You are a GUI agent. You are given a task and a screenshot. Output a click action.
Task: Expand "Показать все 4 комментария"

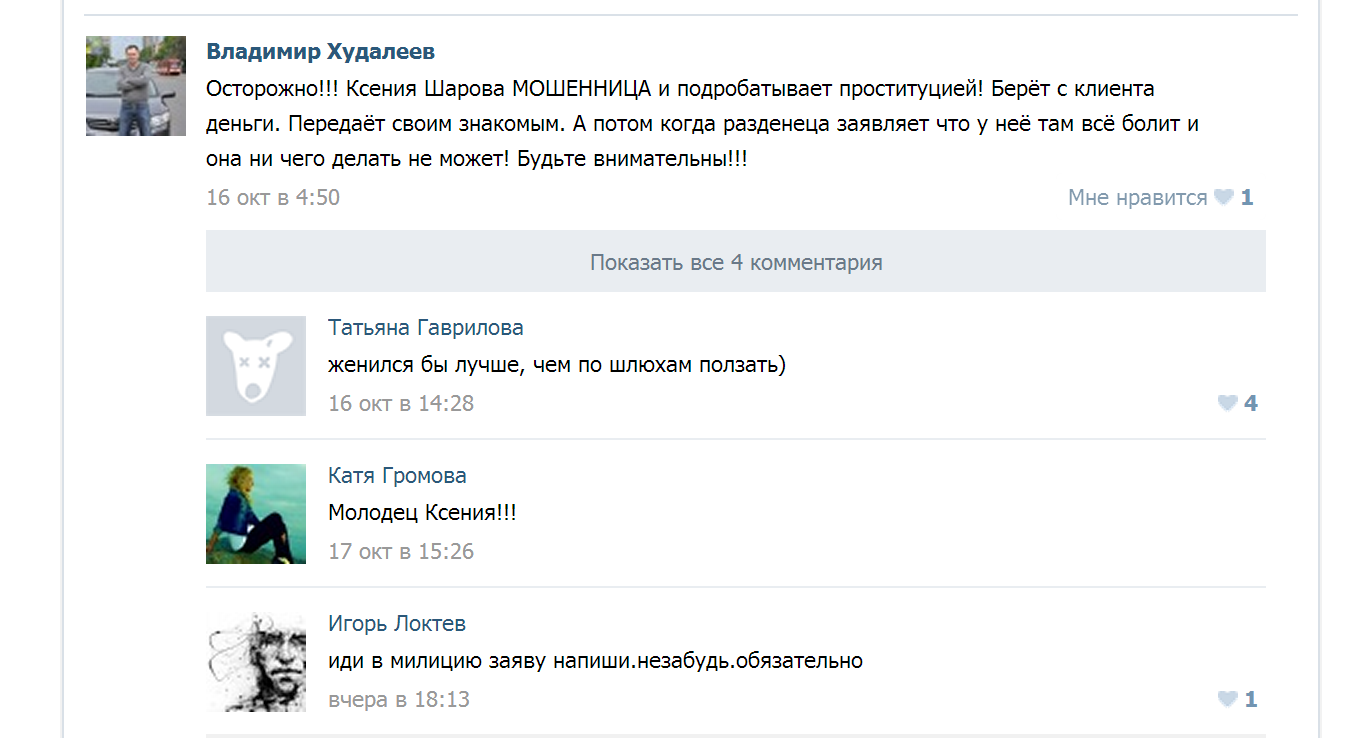[736, 262]
